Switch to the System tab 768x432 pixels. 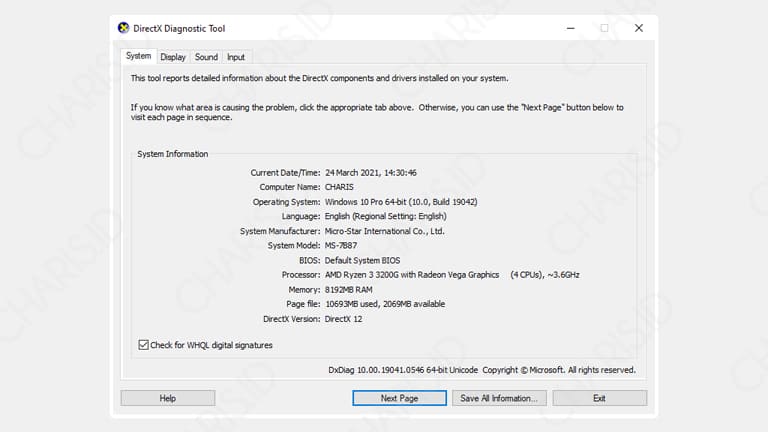[x=138, y=56]
